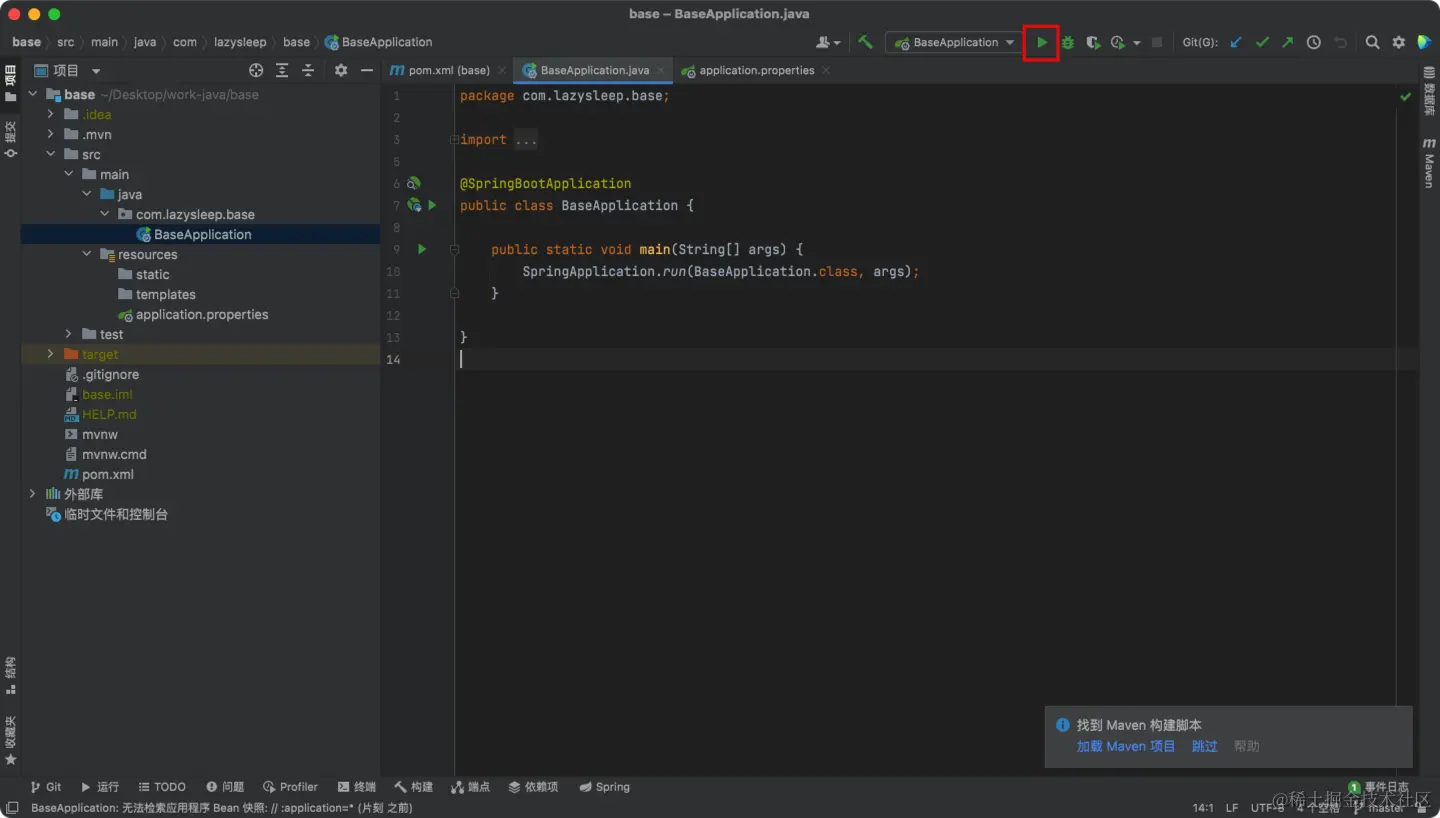Viewport: 1440px width, 818px height.
Task: Click Git update project blue arrow
Action: click(x=1236, y=43)
